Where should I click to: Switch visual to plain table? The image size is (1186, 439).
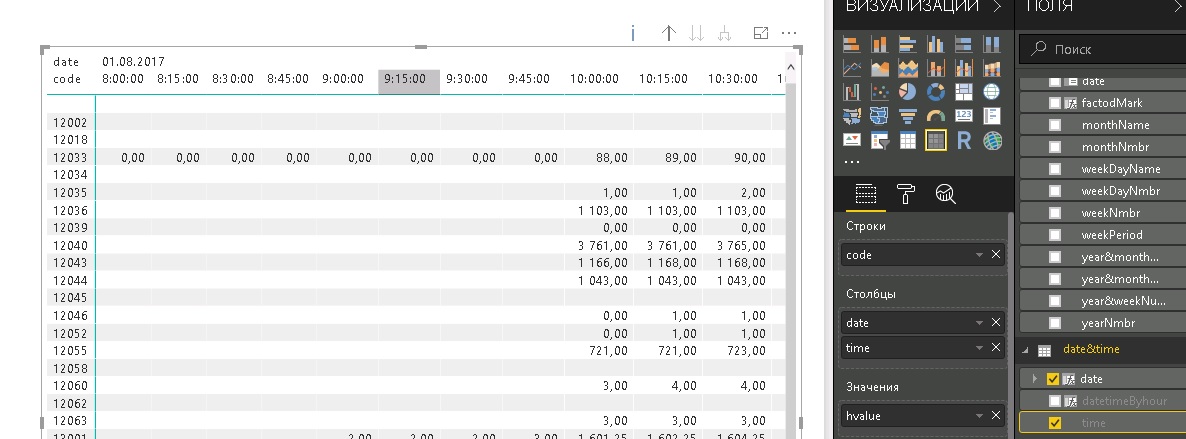click(x=908, y=140)
